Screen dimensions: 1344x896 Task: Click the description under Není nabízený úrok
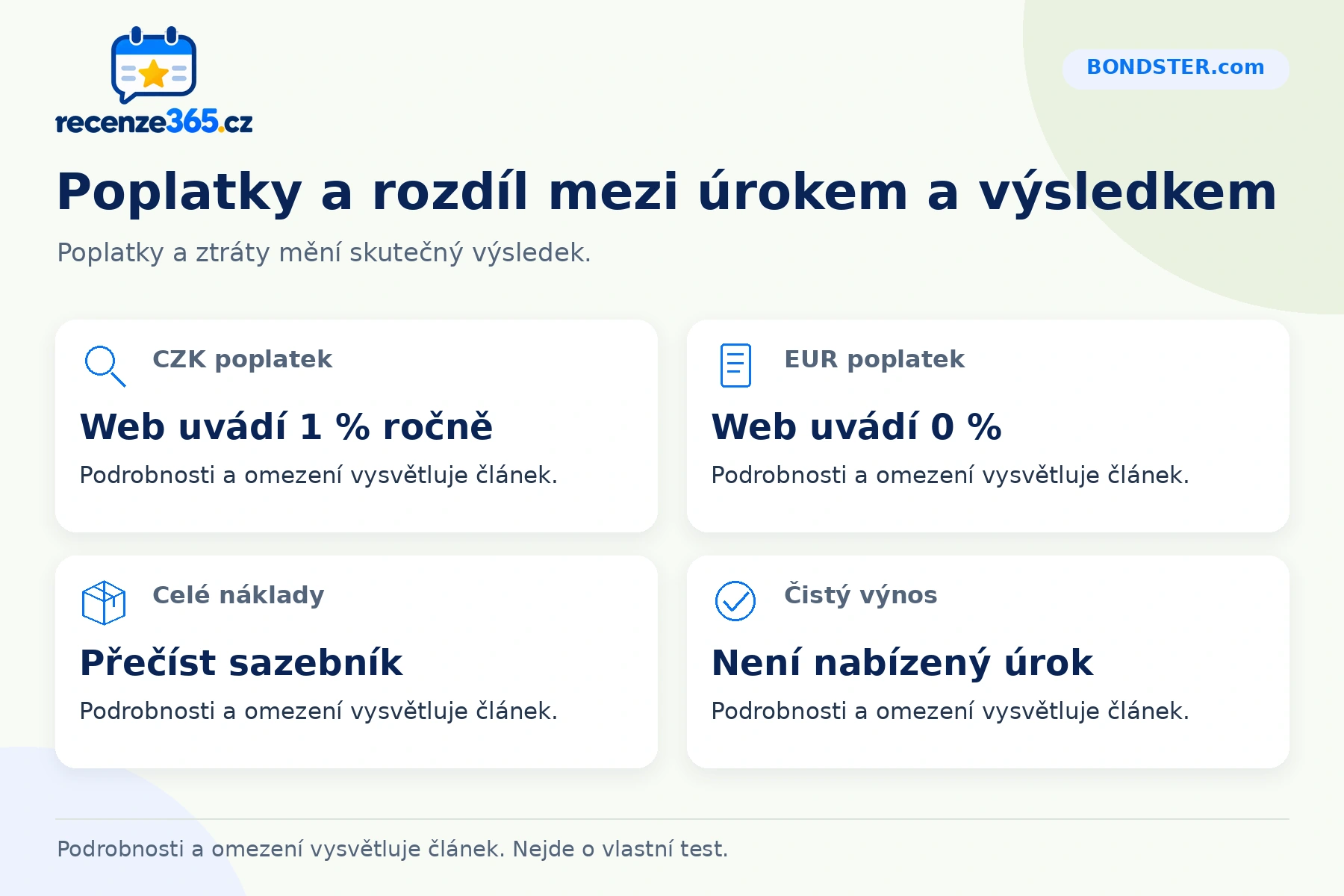coord(950,711)
